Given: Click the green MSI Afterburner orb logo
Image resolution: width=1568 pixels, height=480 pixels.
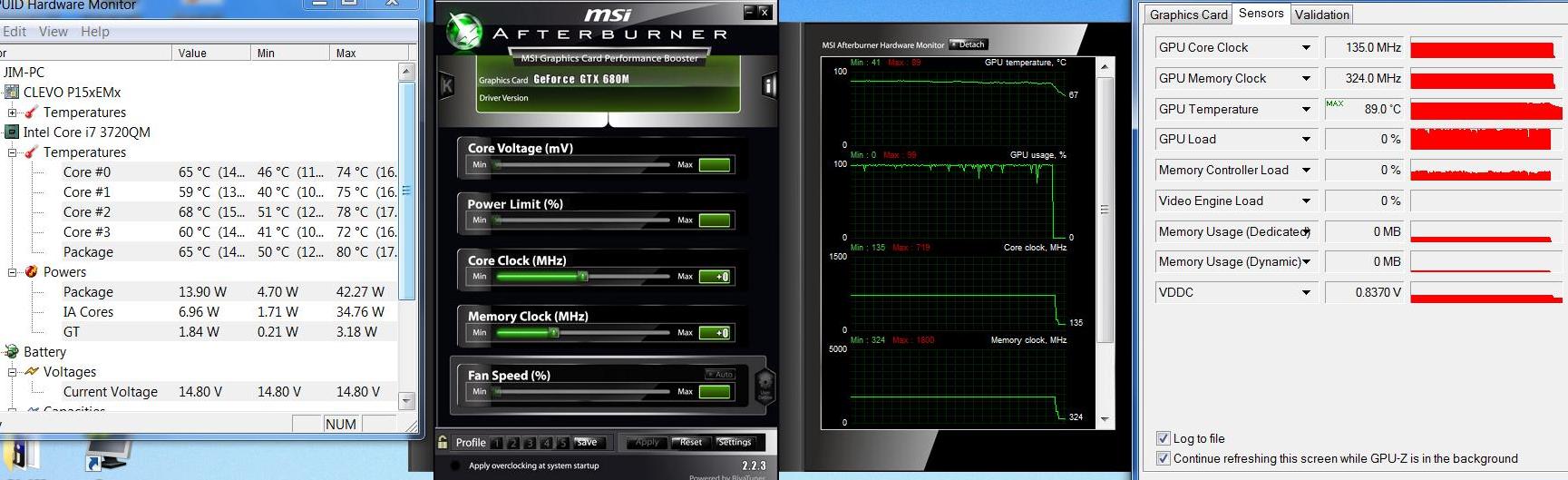Looking at the screenshot, I should (x=464, y=32).
